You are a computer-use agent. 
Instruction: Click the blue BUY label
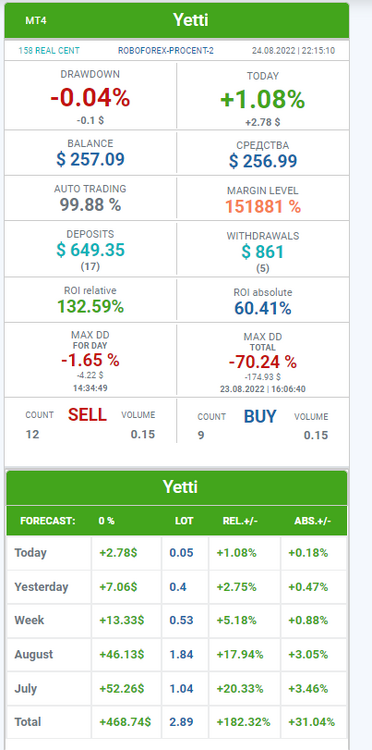tap(260, 417)
